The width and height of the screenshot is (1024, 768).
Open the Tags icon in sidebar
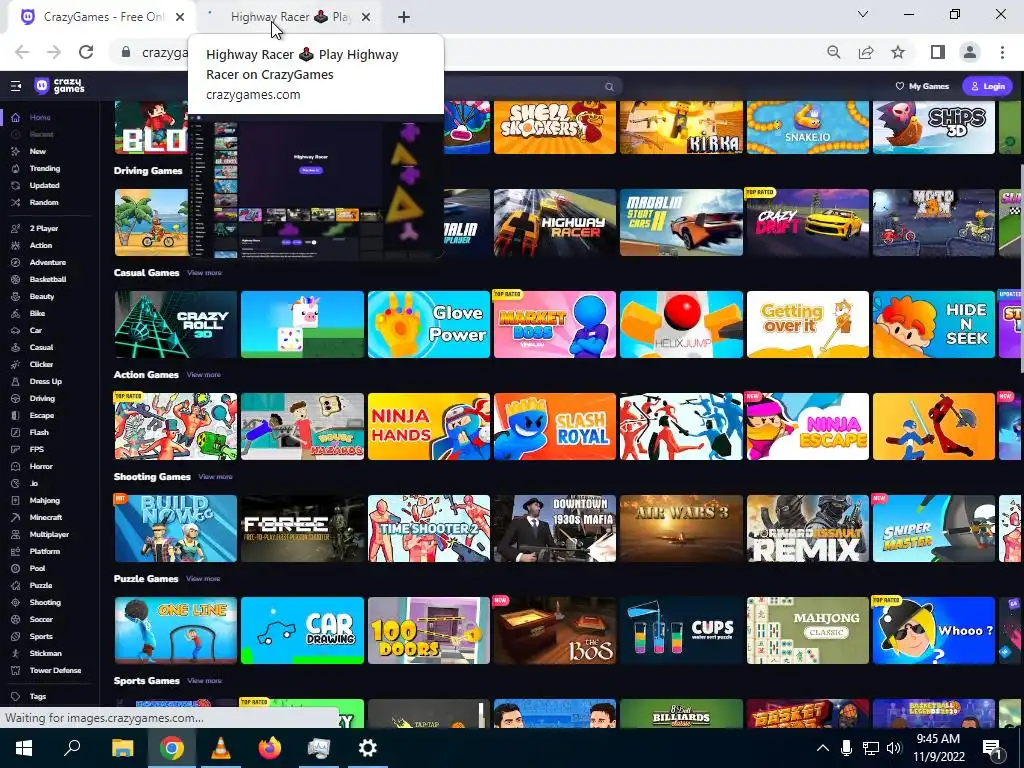[x=16, y=696]
